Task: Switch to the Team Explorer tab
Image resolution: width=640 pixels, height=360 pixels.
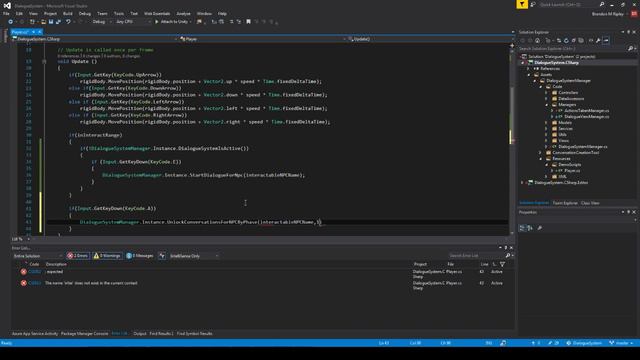Action: [x=565, y=203]
